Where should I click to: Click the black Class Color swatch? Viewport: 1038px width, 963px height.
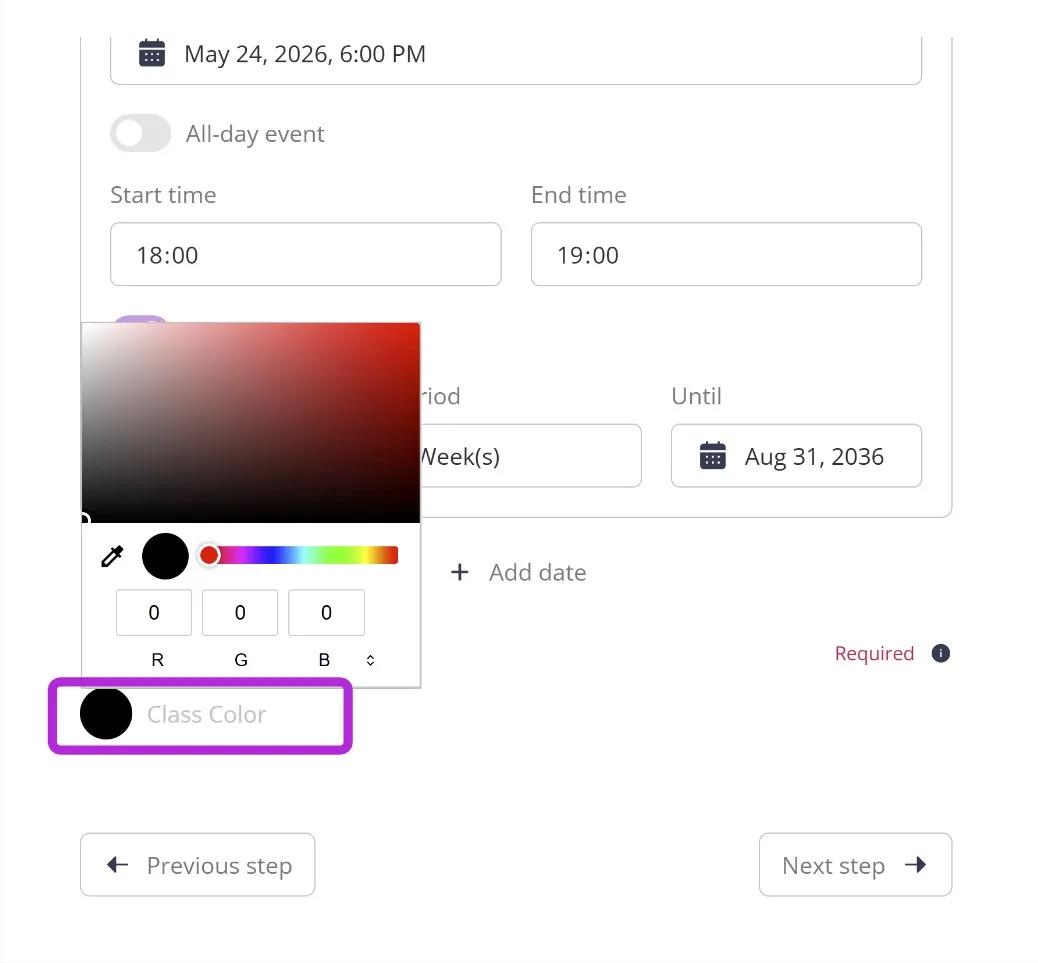tap(106, 713)
